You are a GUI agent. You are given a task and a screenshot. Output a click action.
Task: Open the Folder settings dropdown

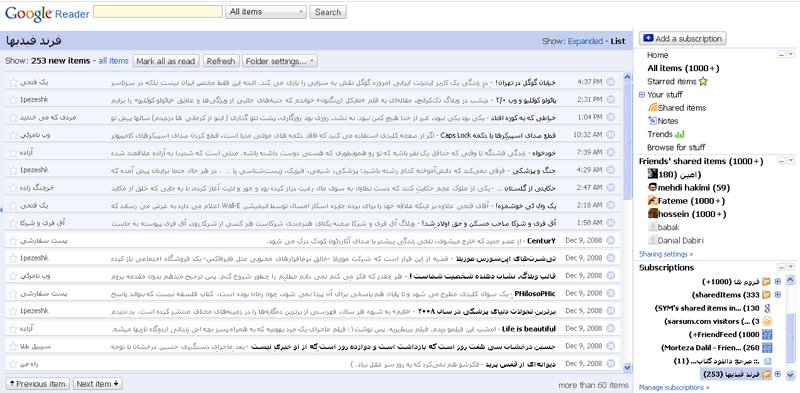coord(280,61)
